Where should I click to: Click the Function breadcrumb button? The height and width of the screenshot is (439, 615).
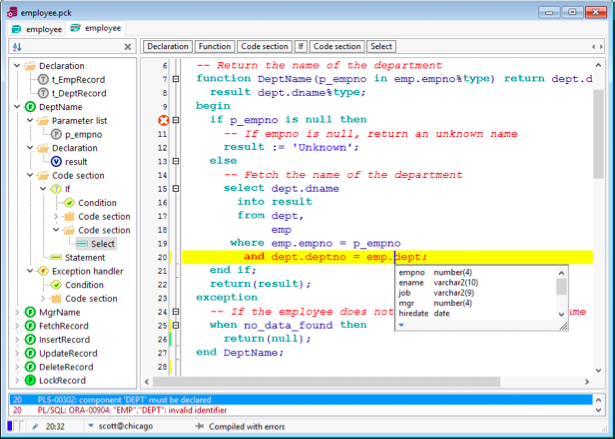pos(215,46)
